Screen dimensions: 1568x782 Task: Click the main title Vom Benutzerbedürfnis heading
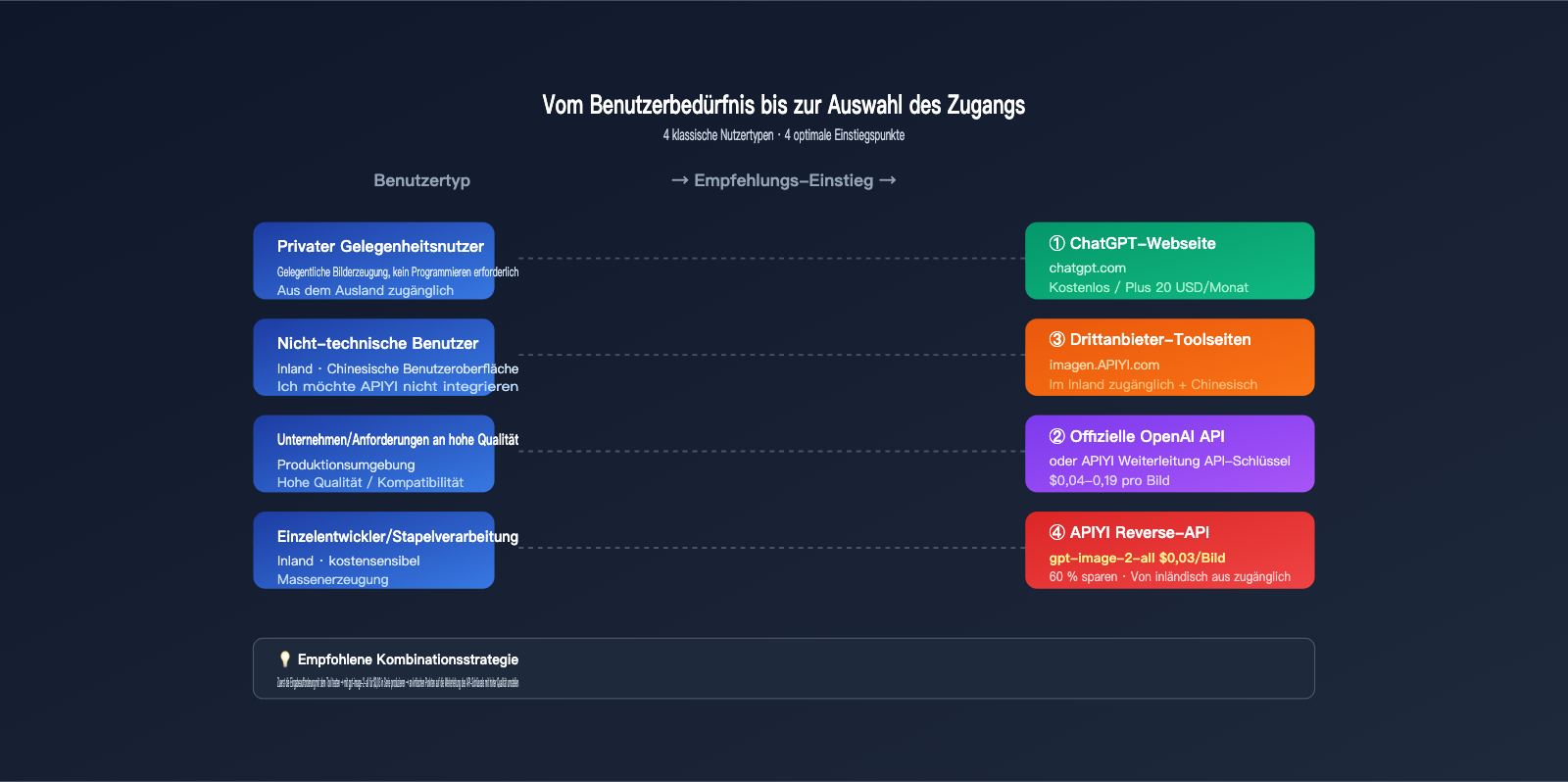tap(783, 106)
